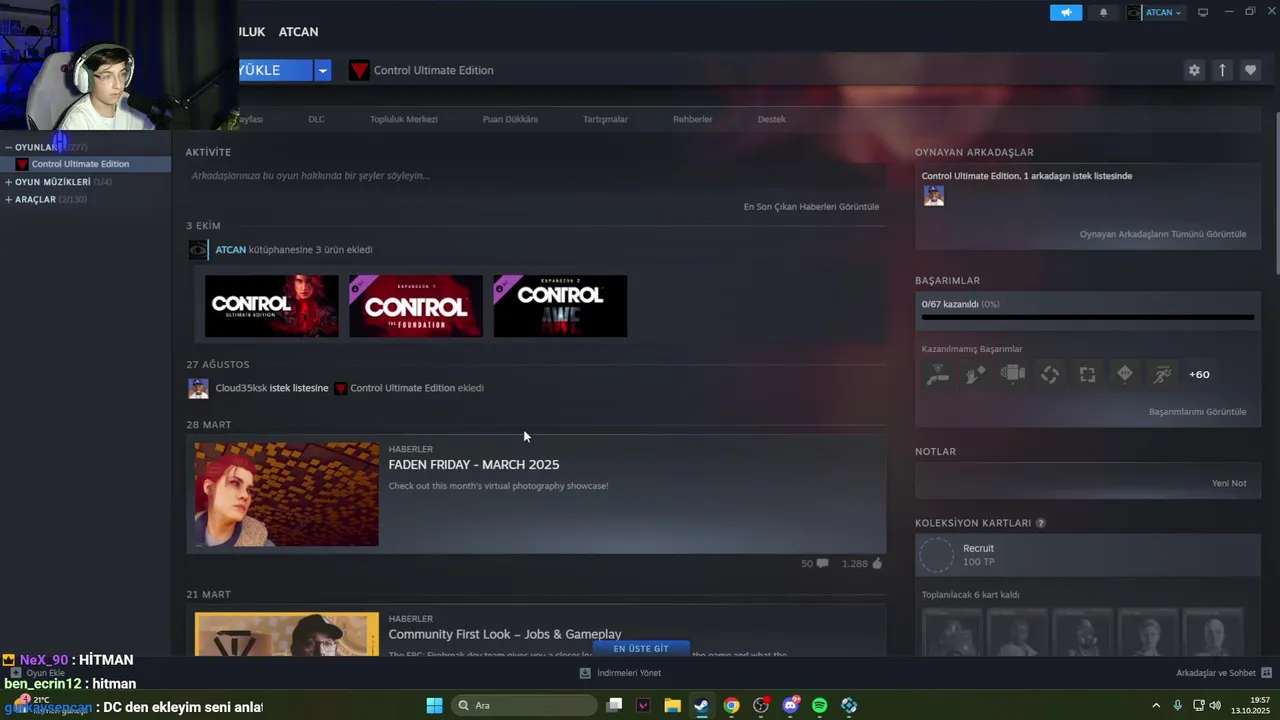Open the ATCAN top navigation menu

point(298,32)
